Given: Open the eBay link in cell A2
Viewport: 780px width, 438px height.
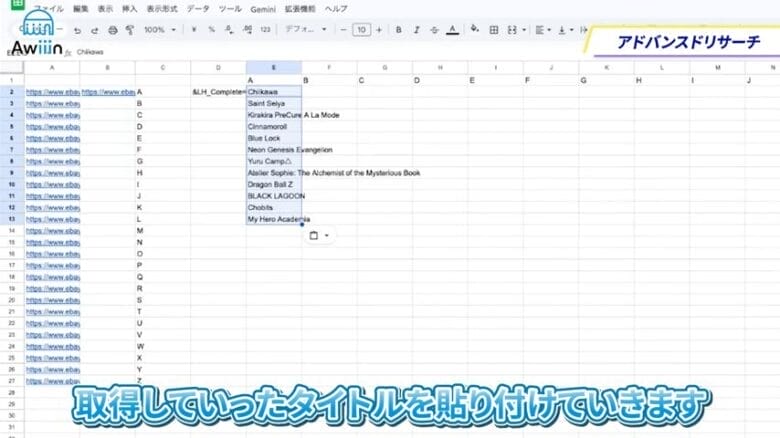Looking at the screenshot, I should pyautogui.click(x=53, y=92).
